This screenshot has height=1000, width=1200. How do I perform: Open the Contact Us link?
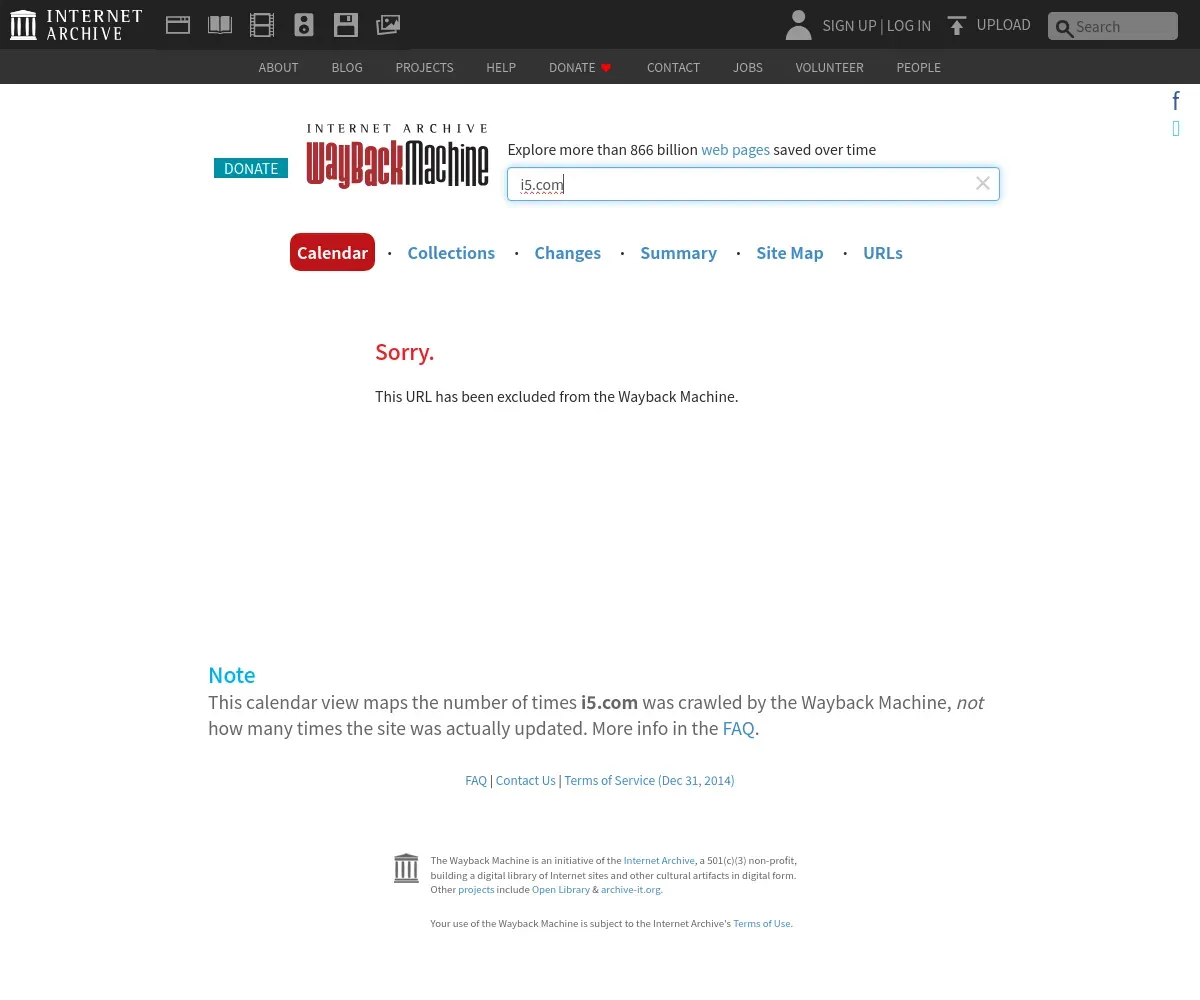pyautogui.click(x=525, y=781)
